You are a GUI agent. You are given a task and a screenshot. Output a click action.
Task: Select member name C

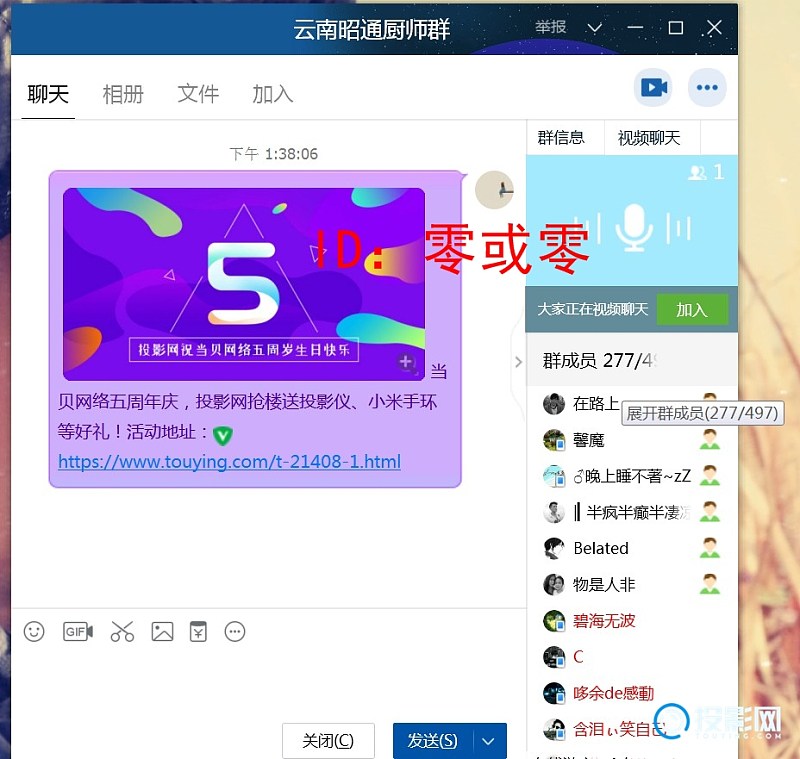[578, 657]
